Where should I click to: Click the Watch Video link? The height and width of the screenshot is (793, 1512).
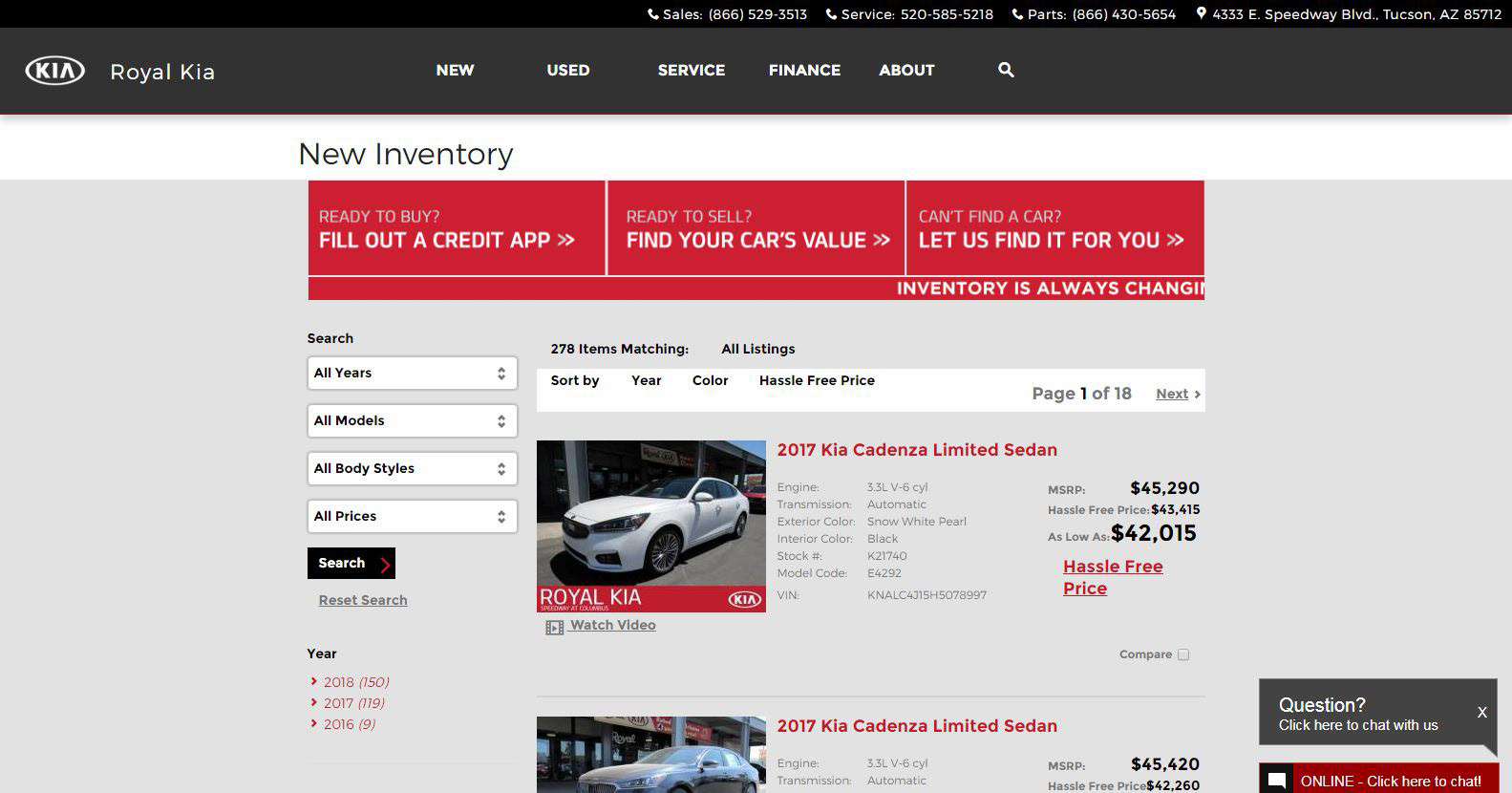(612, 625)
